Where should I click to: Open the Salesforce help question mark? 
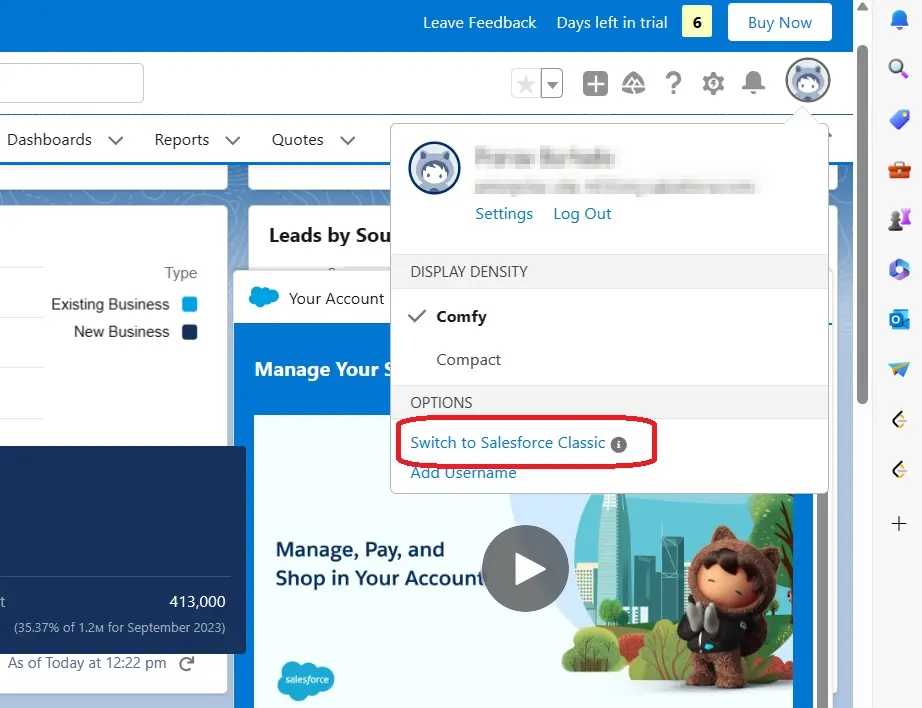pyautogui.click(x=673, y=84)
